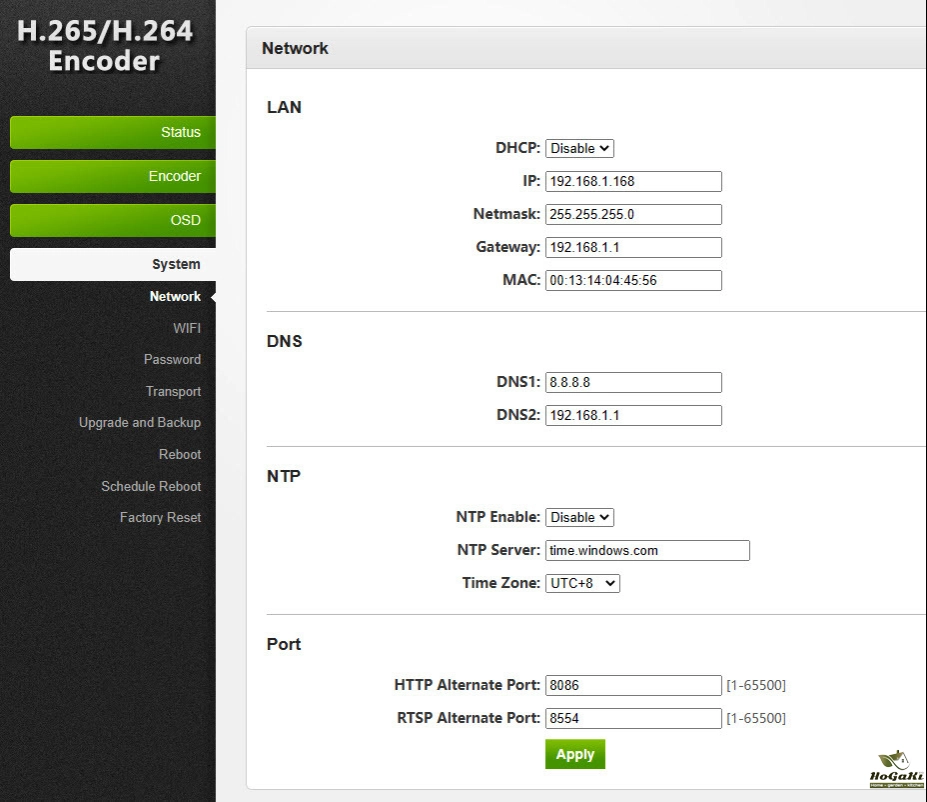
Task: Select the Schedule Reboot option
Action: (151, 486)
